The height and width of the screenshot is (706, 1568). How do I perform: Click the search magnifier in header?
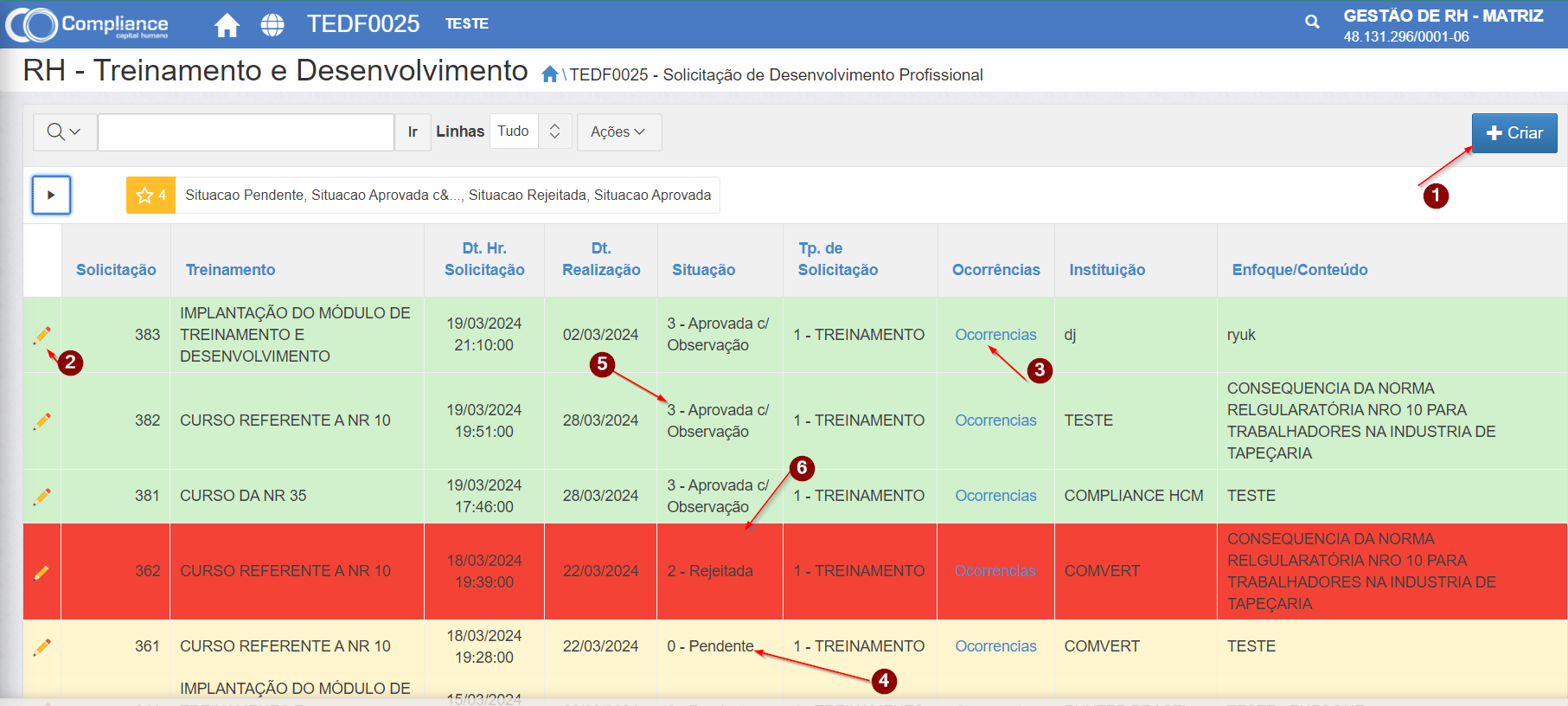(1312, 22)
